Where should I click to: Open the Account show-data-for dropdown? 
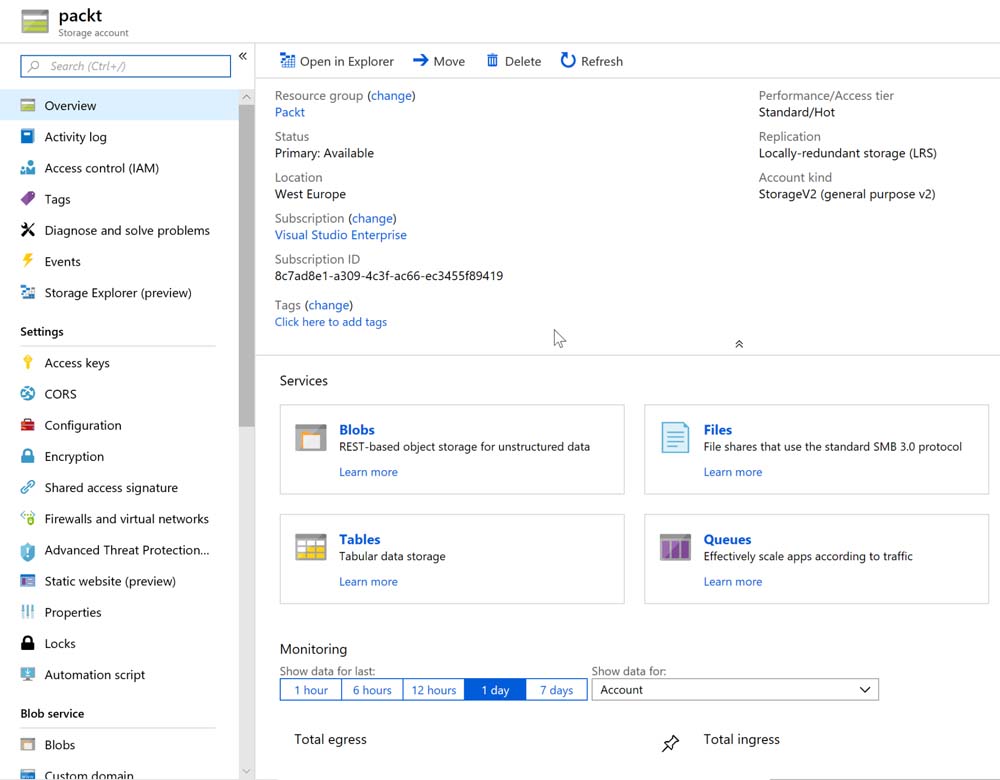pos(735,690)
